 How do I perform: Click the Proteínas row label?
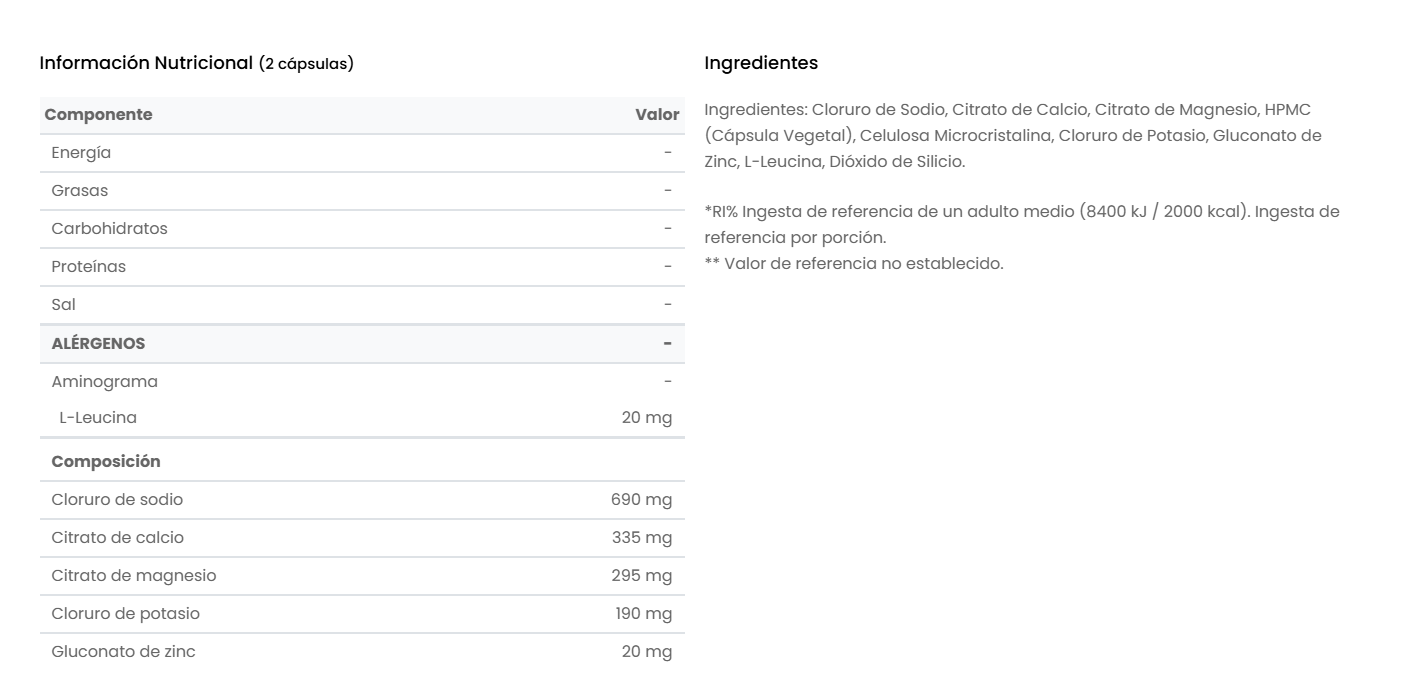point(89,267)
